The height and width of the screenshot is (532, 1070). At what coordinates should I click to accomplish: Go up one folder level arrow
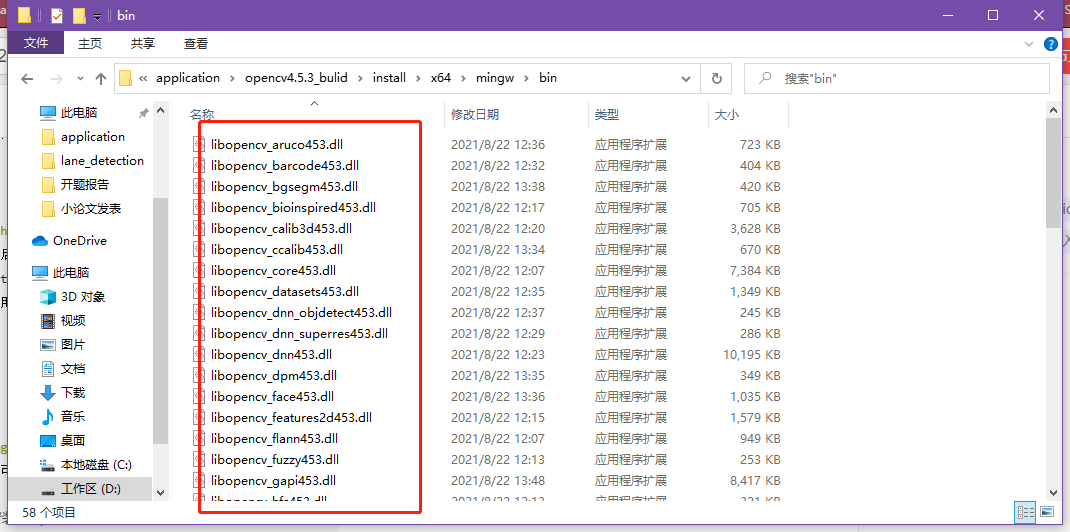(x=101, y=78)
